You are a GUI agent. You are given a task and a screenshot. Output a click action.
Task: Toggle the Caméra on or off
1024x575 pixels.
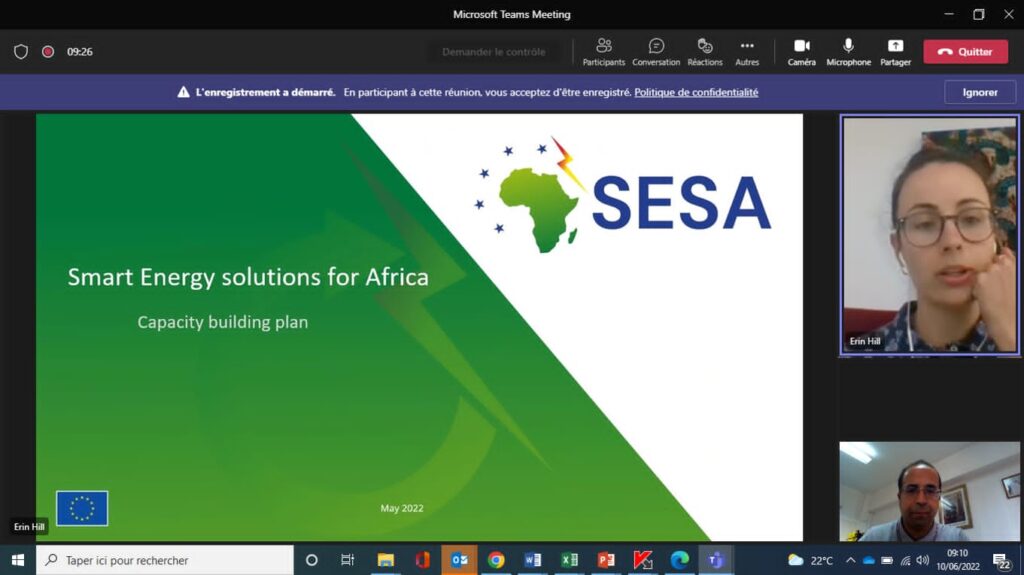pyautogui.click(x=801, y=51)
